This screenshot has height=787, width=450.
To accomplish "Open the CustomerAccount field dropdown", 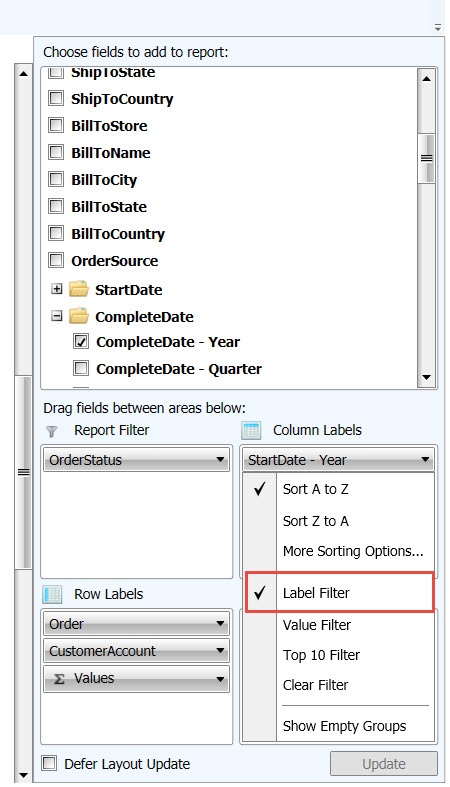I will (x=220, y=651).
